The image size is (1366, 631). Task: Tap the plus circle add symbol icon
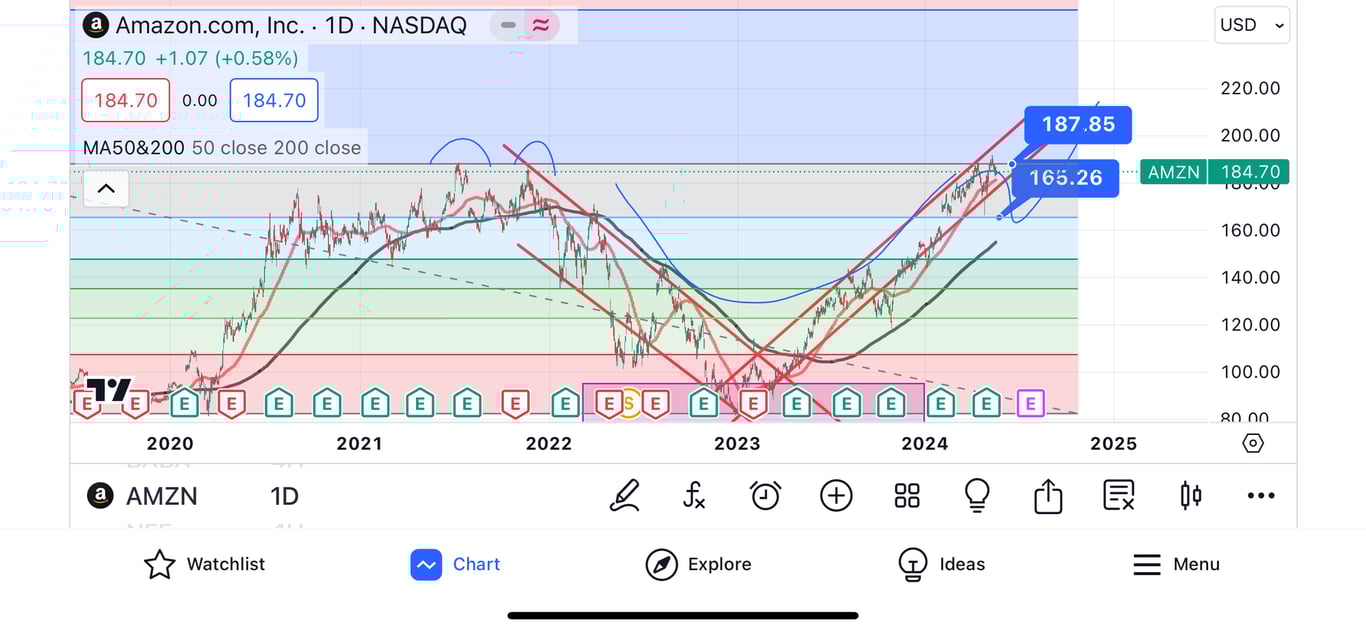836,495
